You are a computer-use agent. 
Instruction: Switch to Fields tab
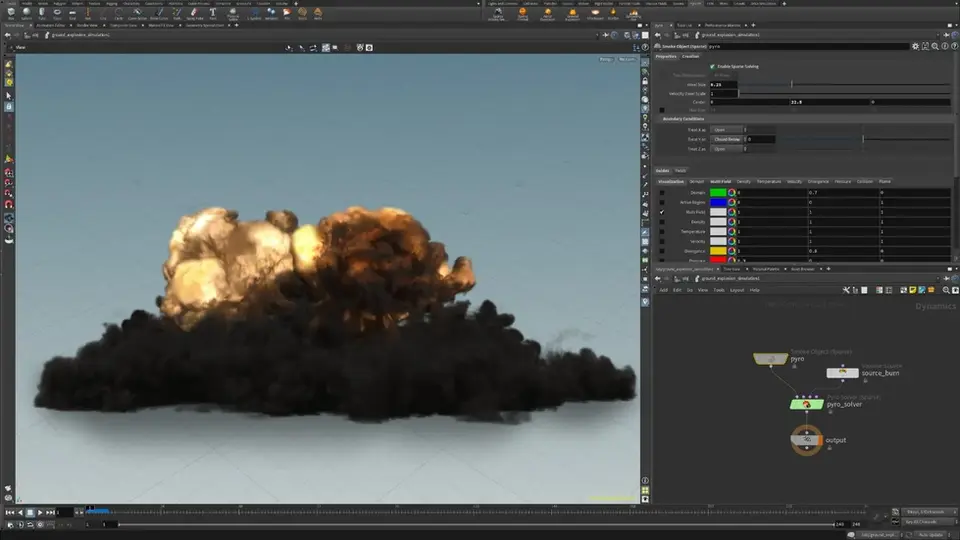pos(680,171)
